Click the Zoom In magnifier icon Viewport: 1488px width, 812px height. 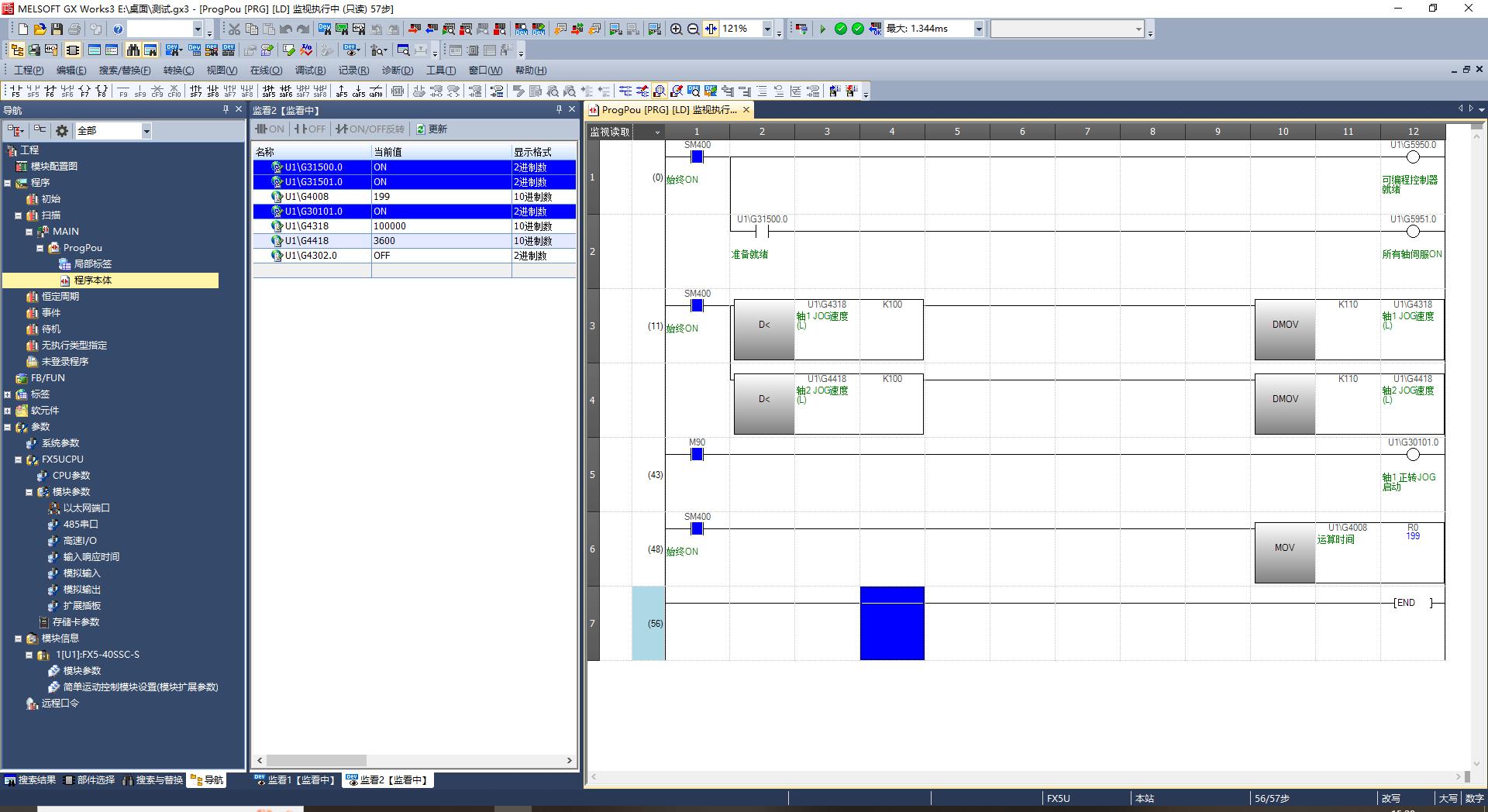[676, 29]
